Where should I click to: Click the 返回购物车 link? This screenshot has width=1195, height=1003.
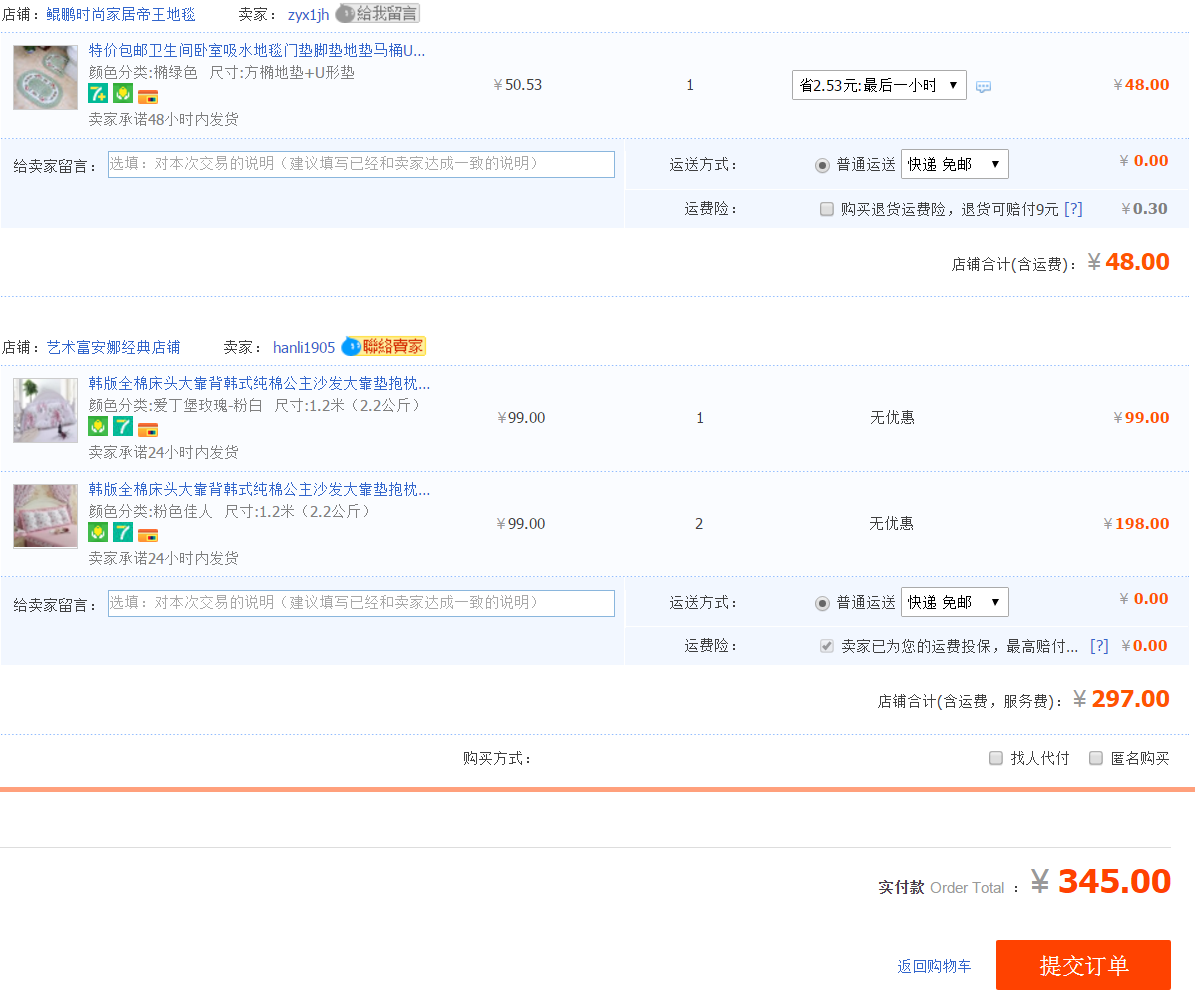tap(934, 966)
